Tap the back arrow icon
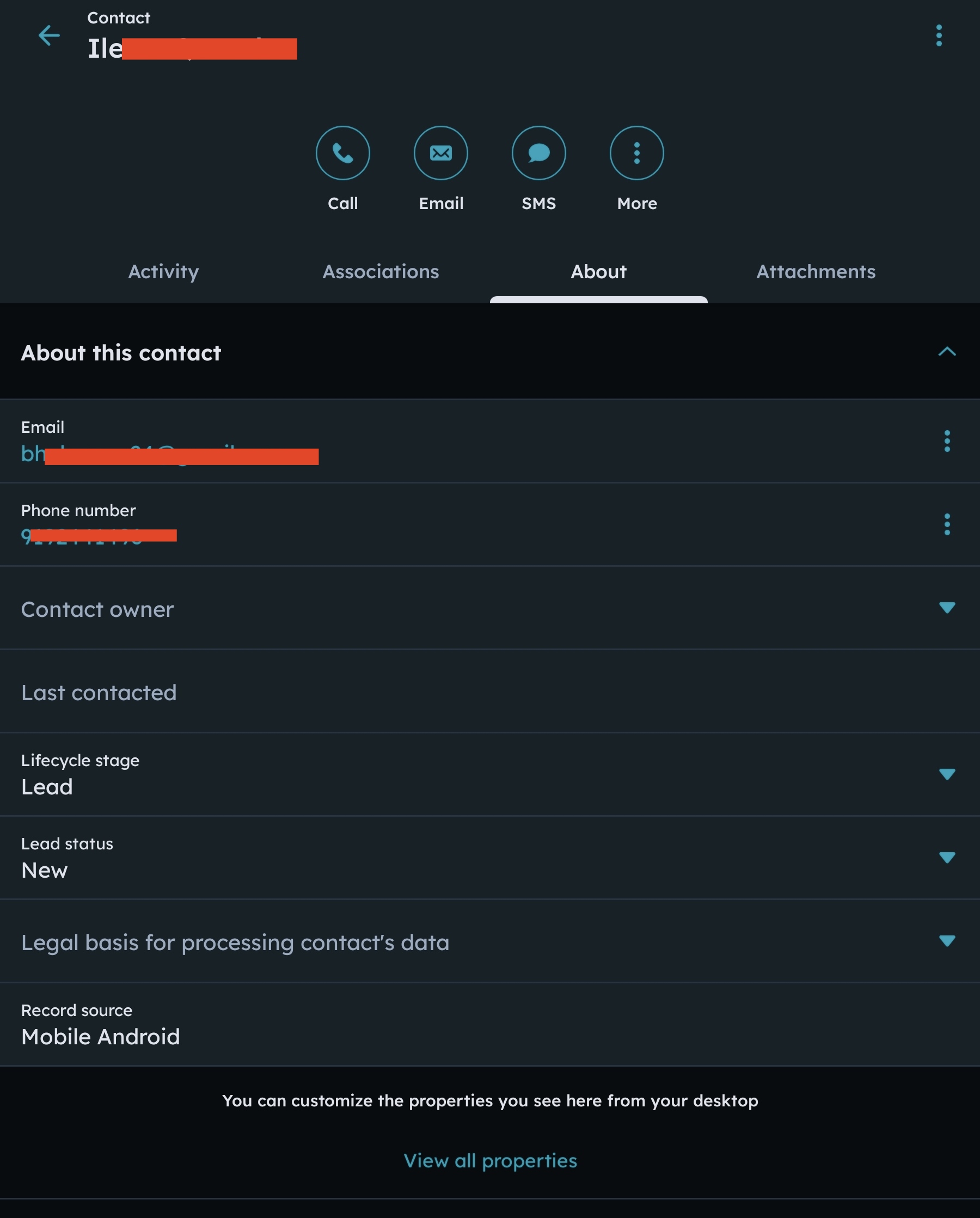The width and height of the screenshot is (980, 1218). click(x=49, y=35)
